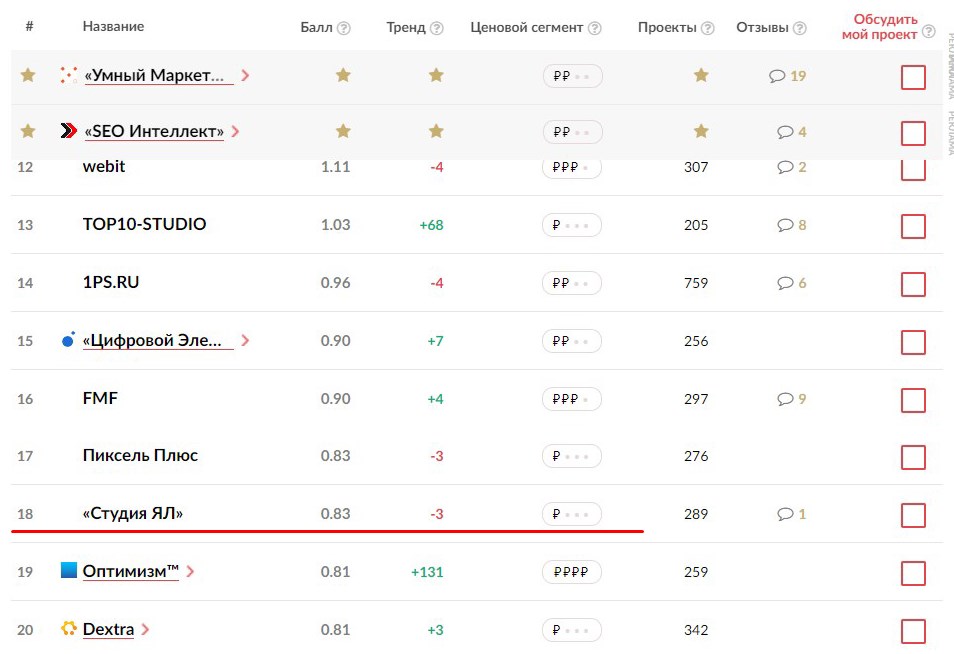954x654 pixels.
Task: Open reviews bubble with 1 for Студия ЯЛ
Action: tap(792, 514)
